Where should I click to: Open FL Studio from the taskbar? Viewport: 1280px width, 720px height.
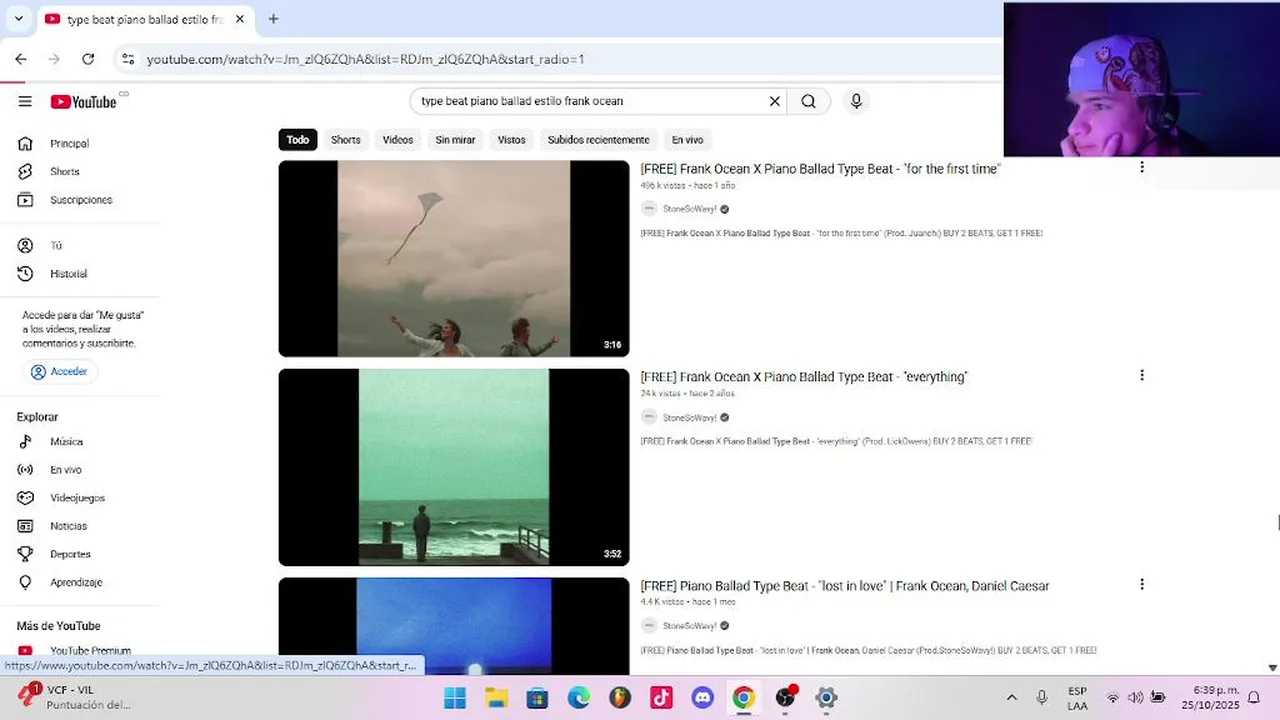620,697
